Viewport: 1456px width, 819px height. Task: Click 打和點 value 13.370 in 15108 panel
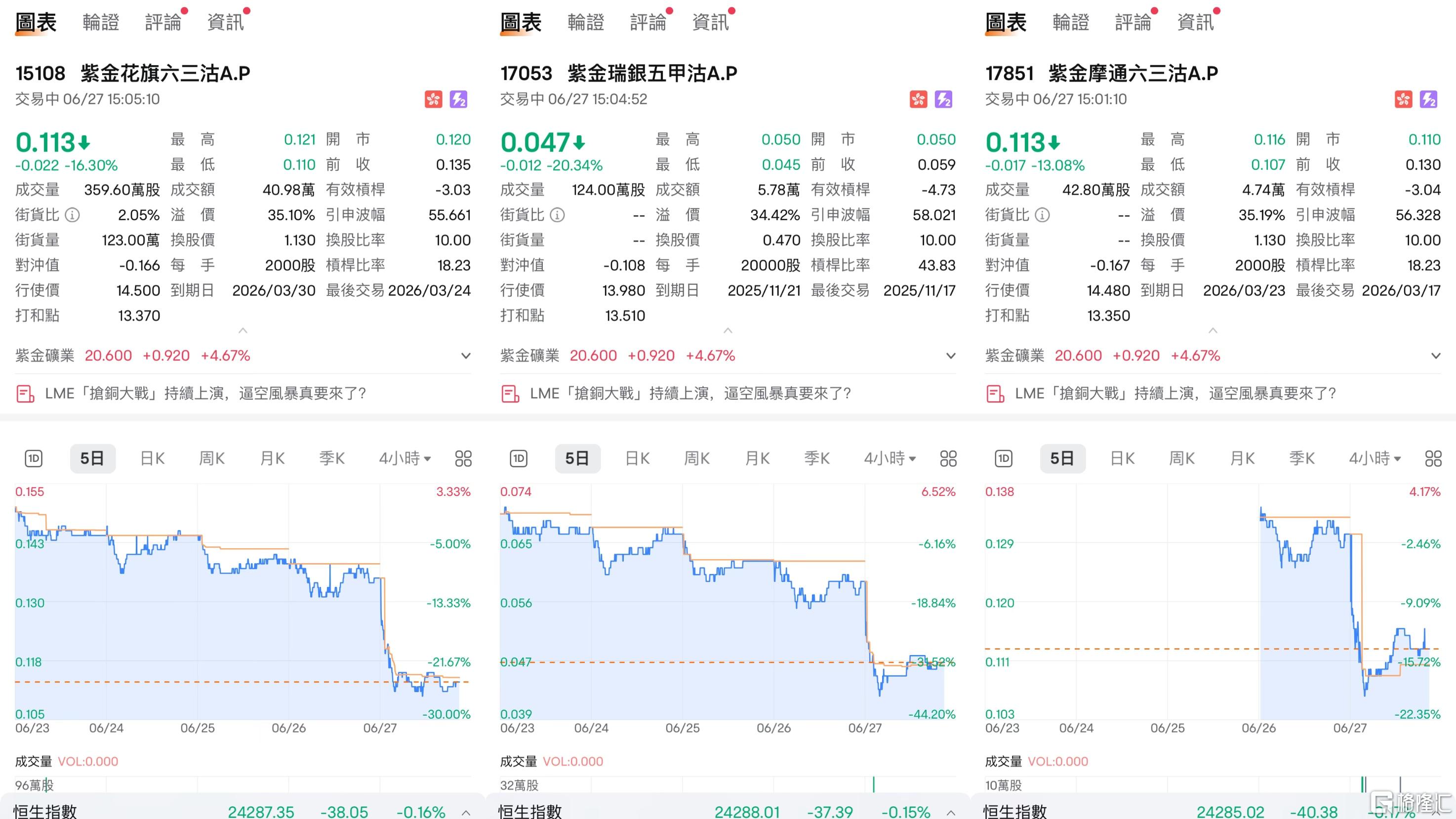tap(139, 316)
